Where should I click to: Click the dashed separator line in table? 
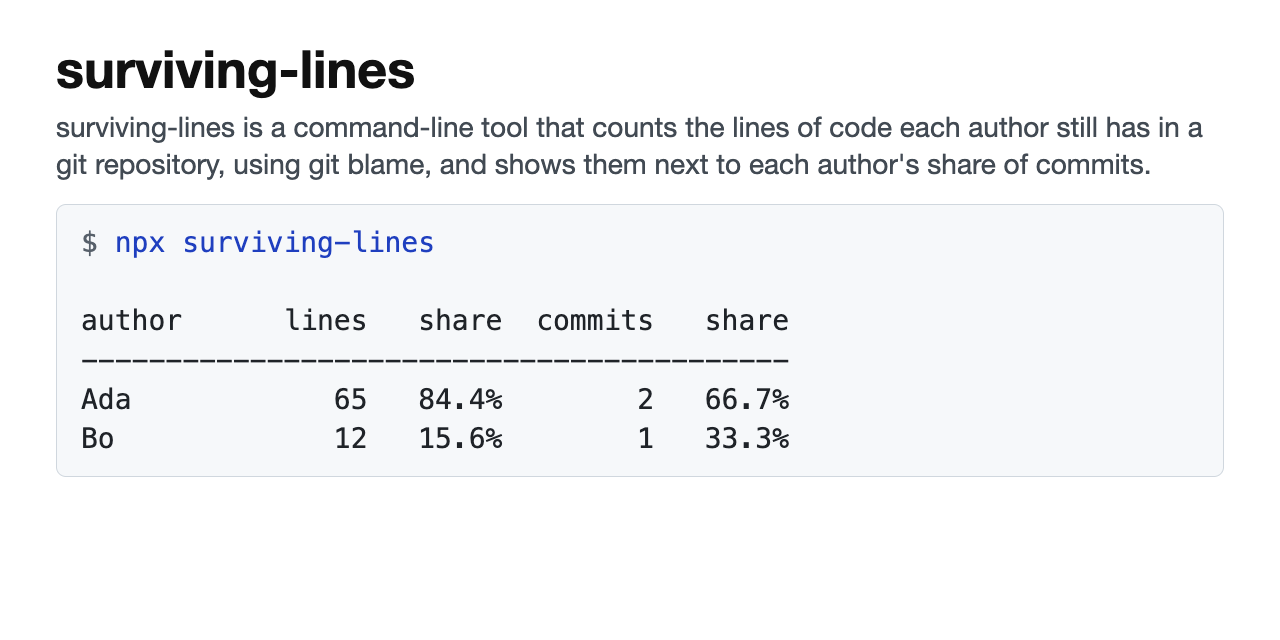pyautogui.click(x=435, y=360)
